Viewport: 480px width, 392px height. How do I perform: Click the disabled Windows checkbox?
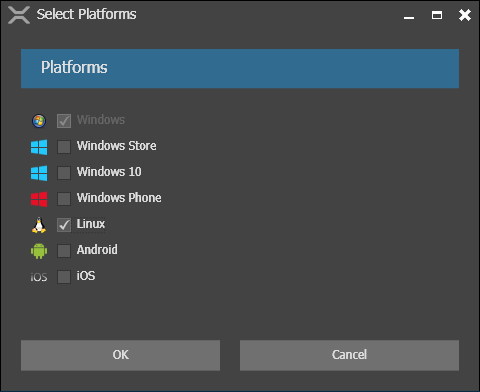click(64, 121)
